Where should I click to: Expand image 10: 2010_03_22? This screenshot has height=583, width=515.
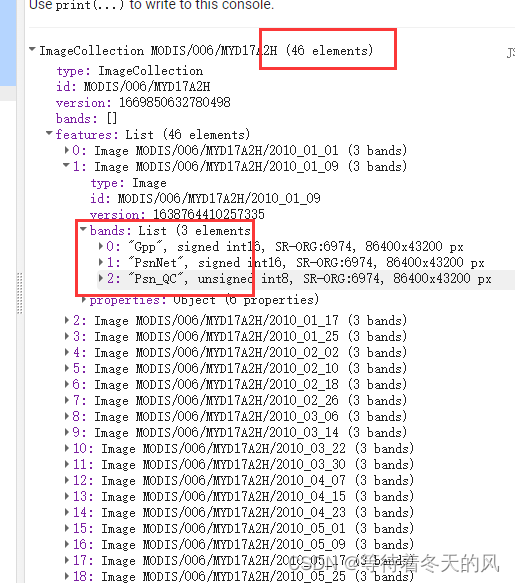pos(67,448)
